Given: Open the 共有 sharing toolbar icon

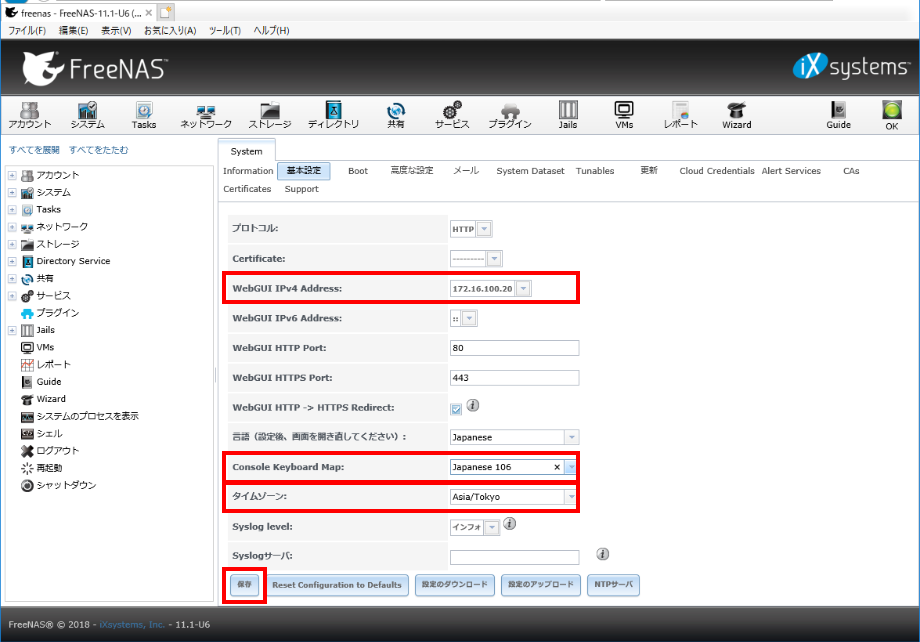Looking at the screenshot, I should coord(396,115).
